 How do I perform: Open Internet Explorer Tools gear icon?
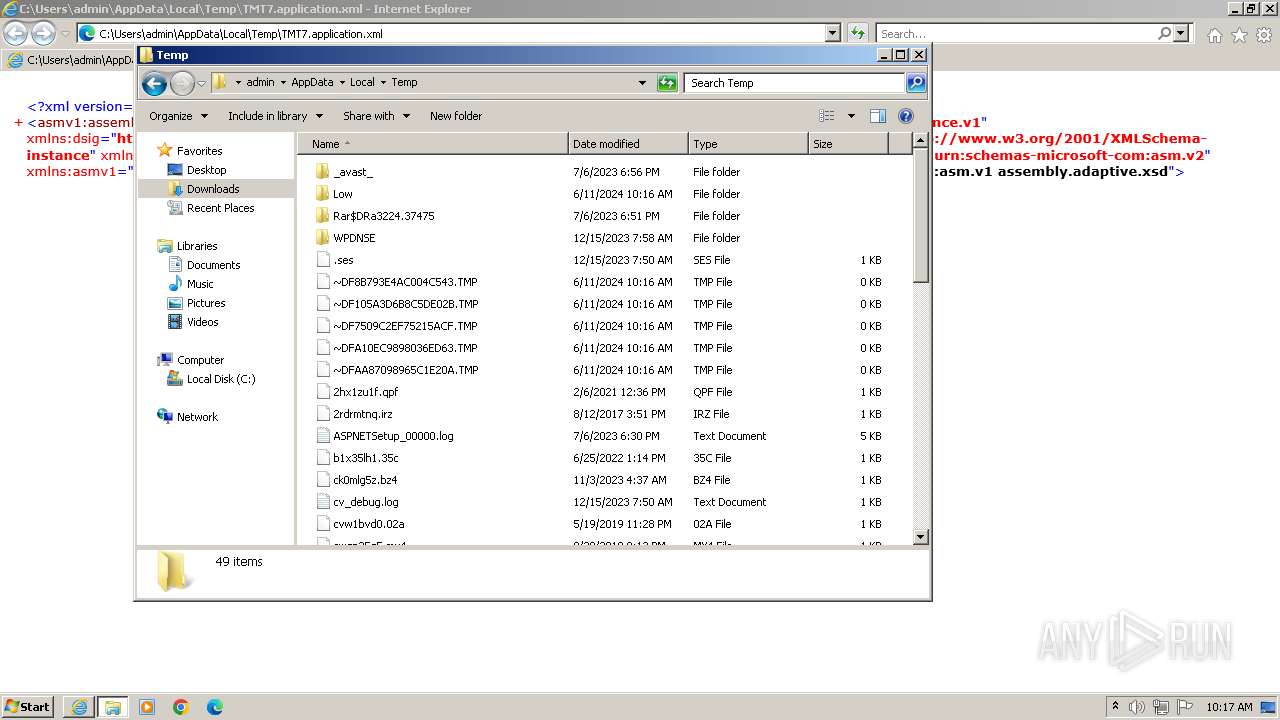(x=1264, y=35)
